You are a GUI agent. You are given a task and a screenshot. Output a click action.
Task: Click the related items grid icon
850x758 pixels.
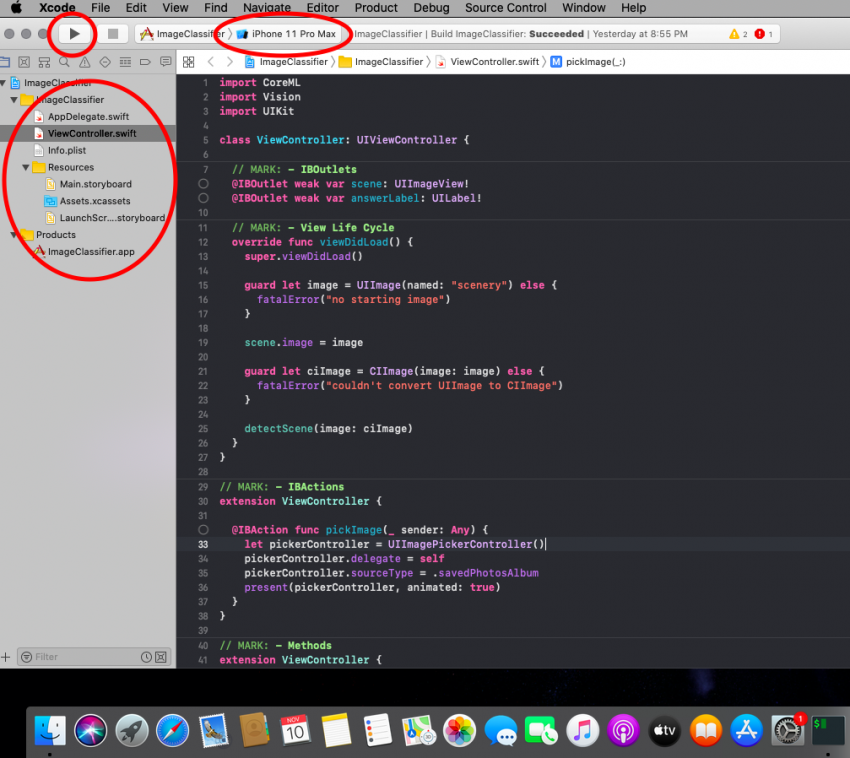(x=188, y=62)
